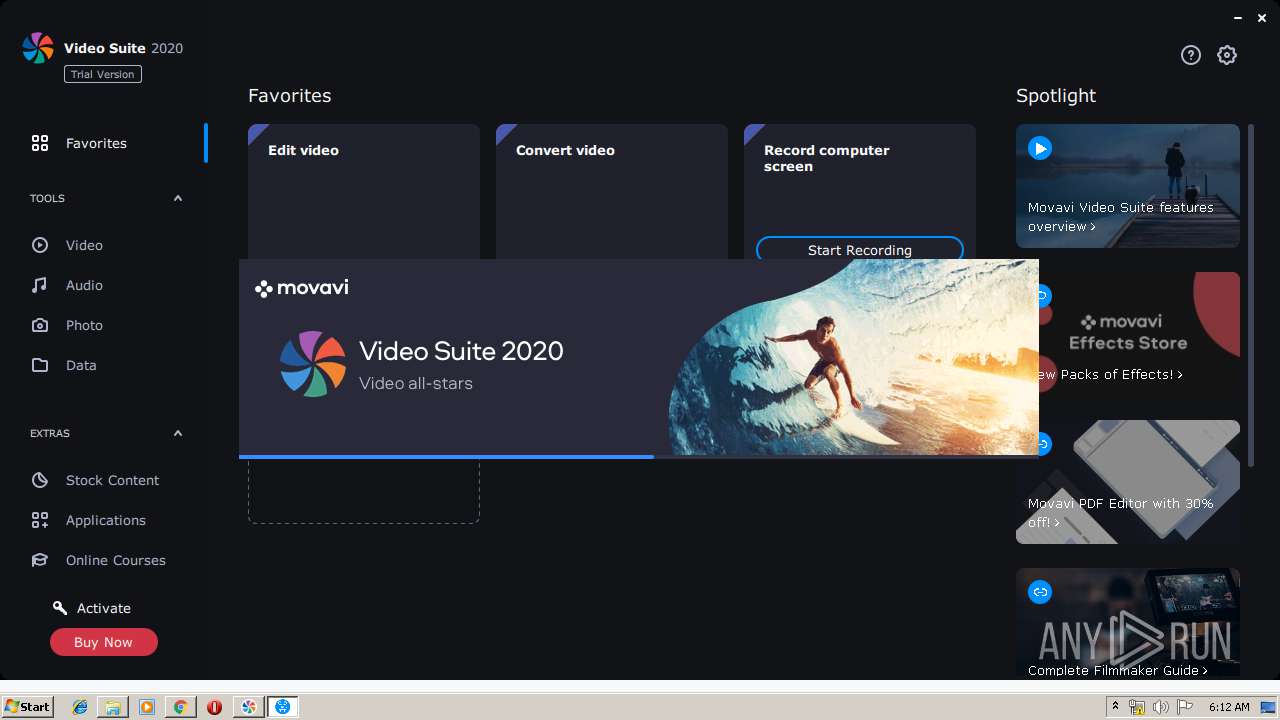Click the Activate key link

(92, 608)
